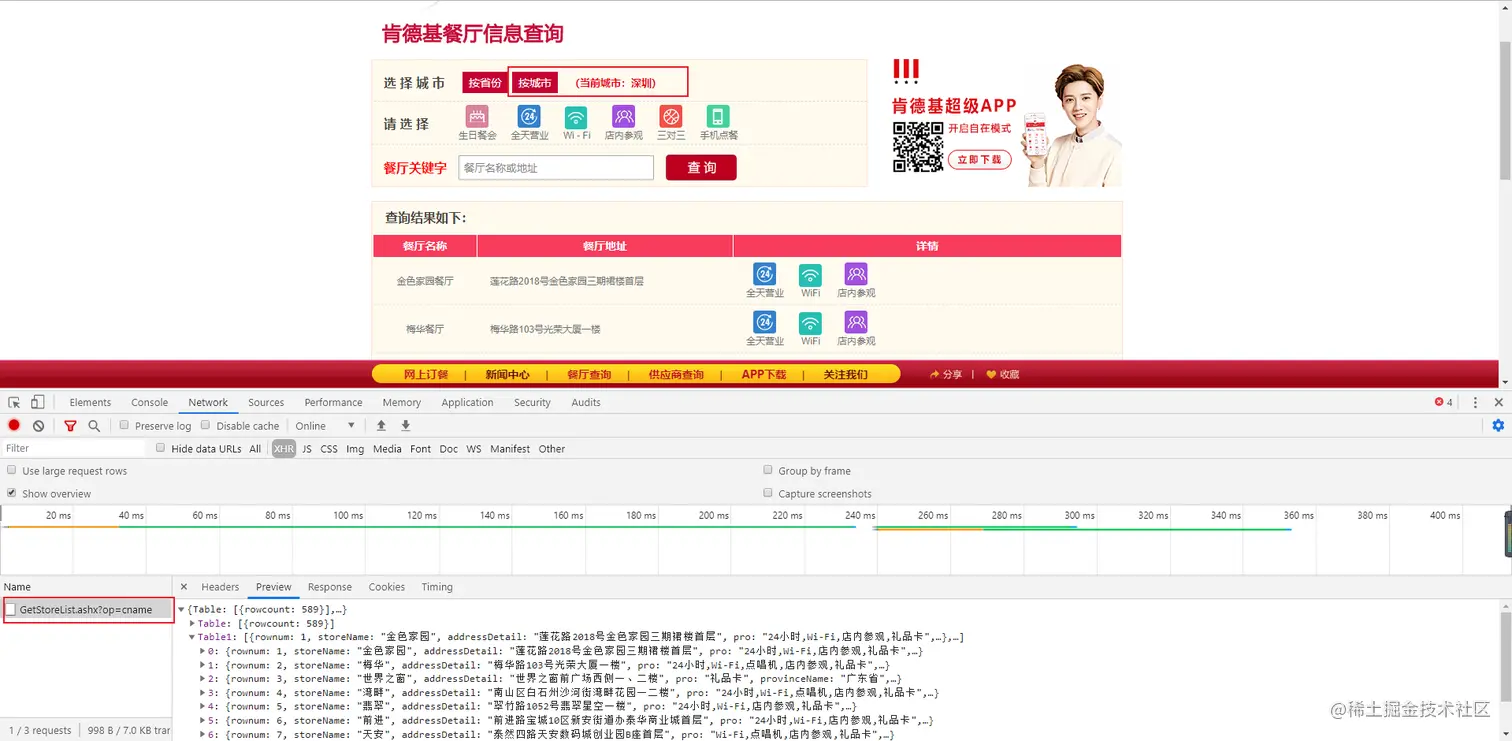The width and height of the screenshot is (1512, 741).
Task: Select the 手机点餐 filter icon
Action: point(718,117)
